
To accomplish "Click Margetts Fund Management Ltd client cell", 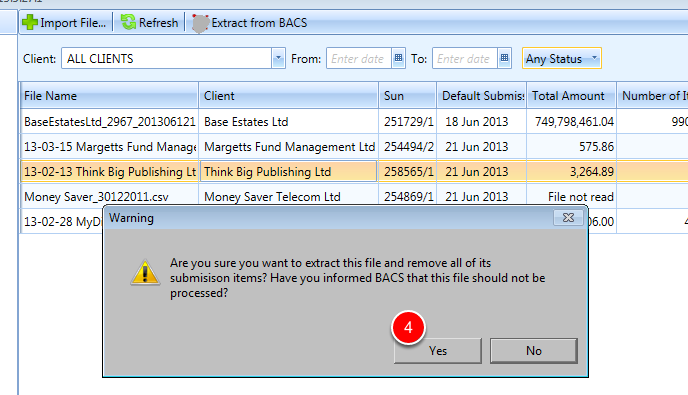I will click(x=289, y=147).
